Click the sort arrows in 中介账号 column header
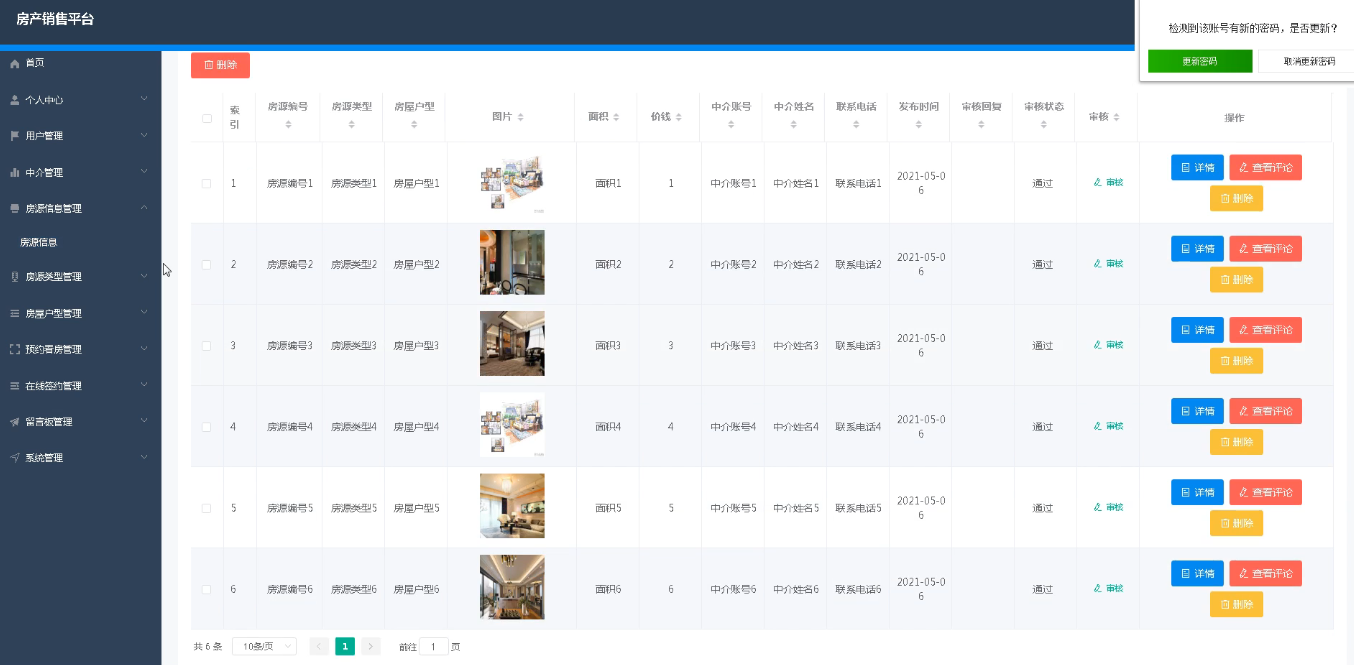 [732, 125]
